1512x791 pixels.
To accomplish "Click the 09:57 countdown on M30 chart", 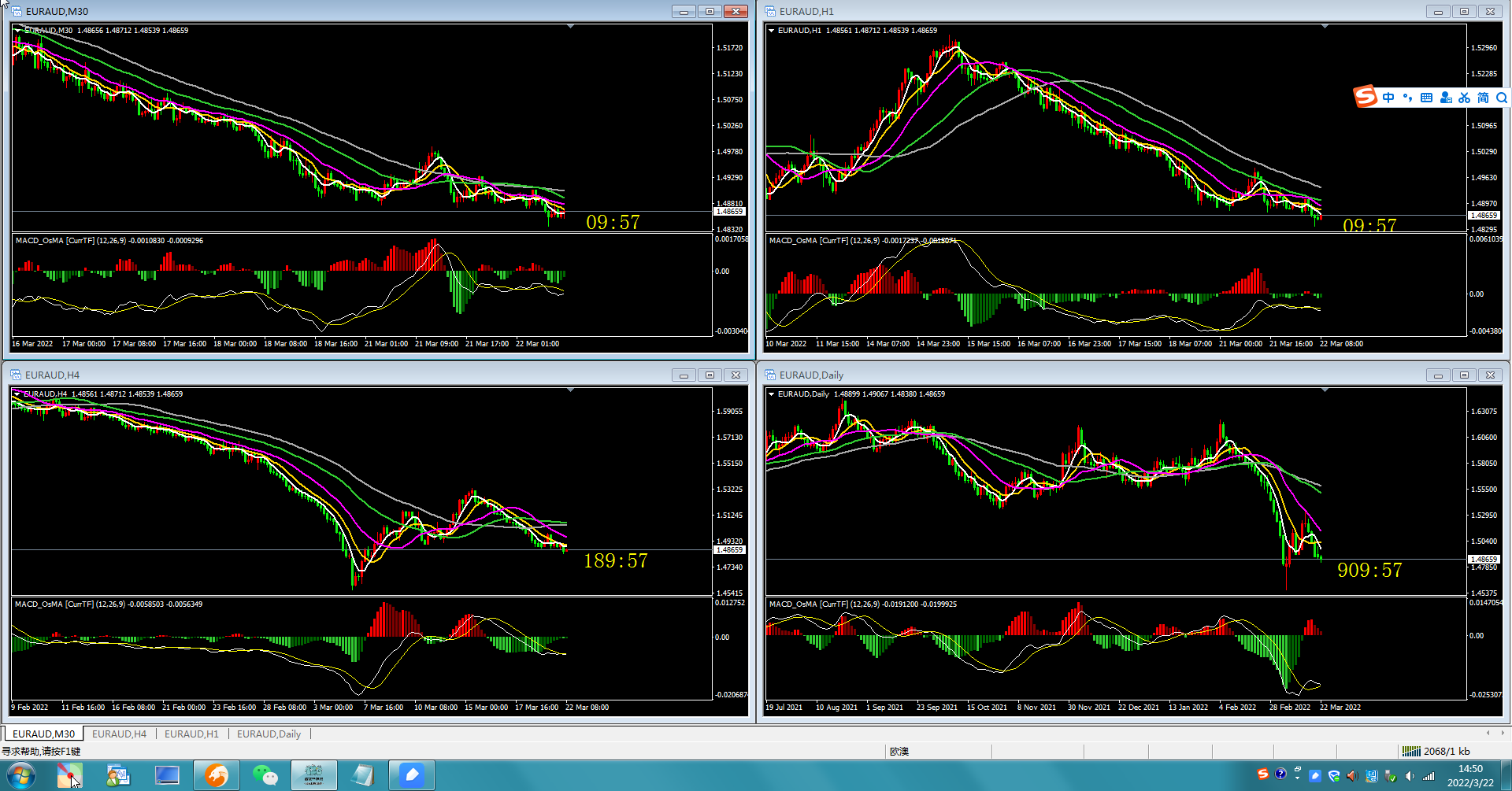I will pos(613,223).
